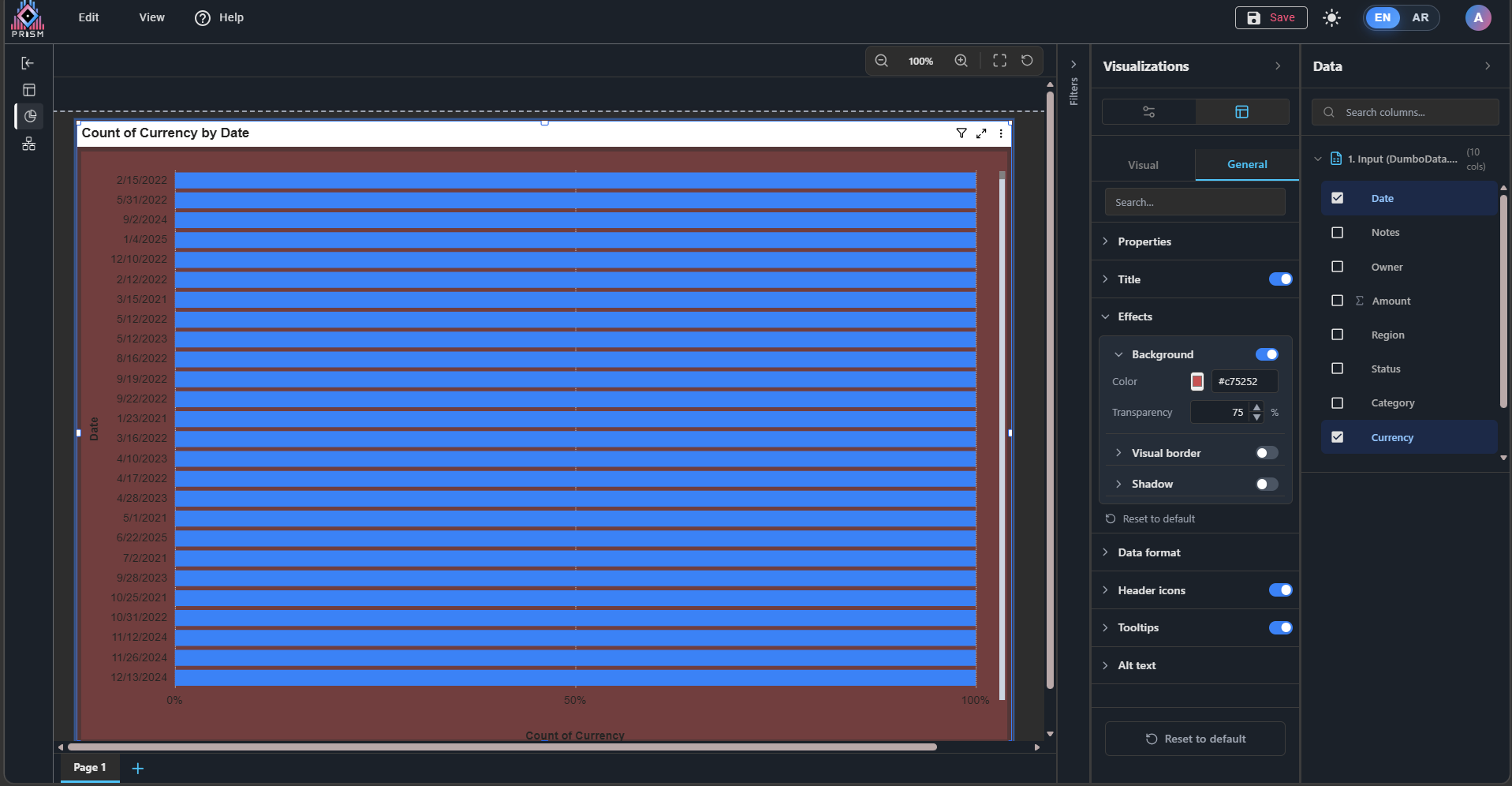Click the zoom in magnifier icon

pyautogui.click(x=961, y=61)
